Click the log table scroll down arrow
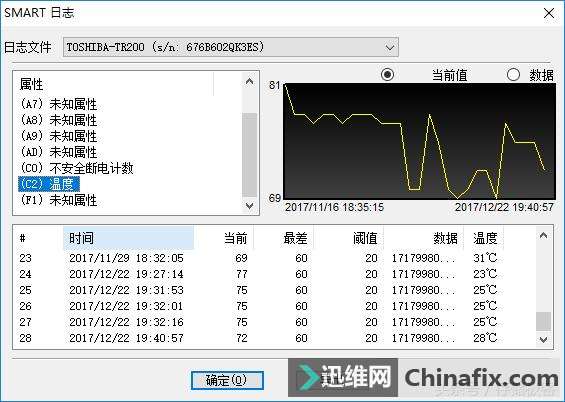 pyautogui.click(x=543, y=339)
